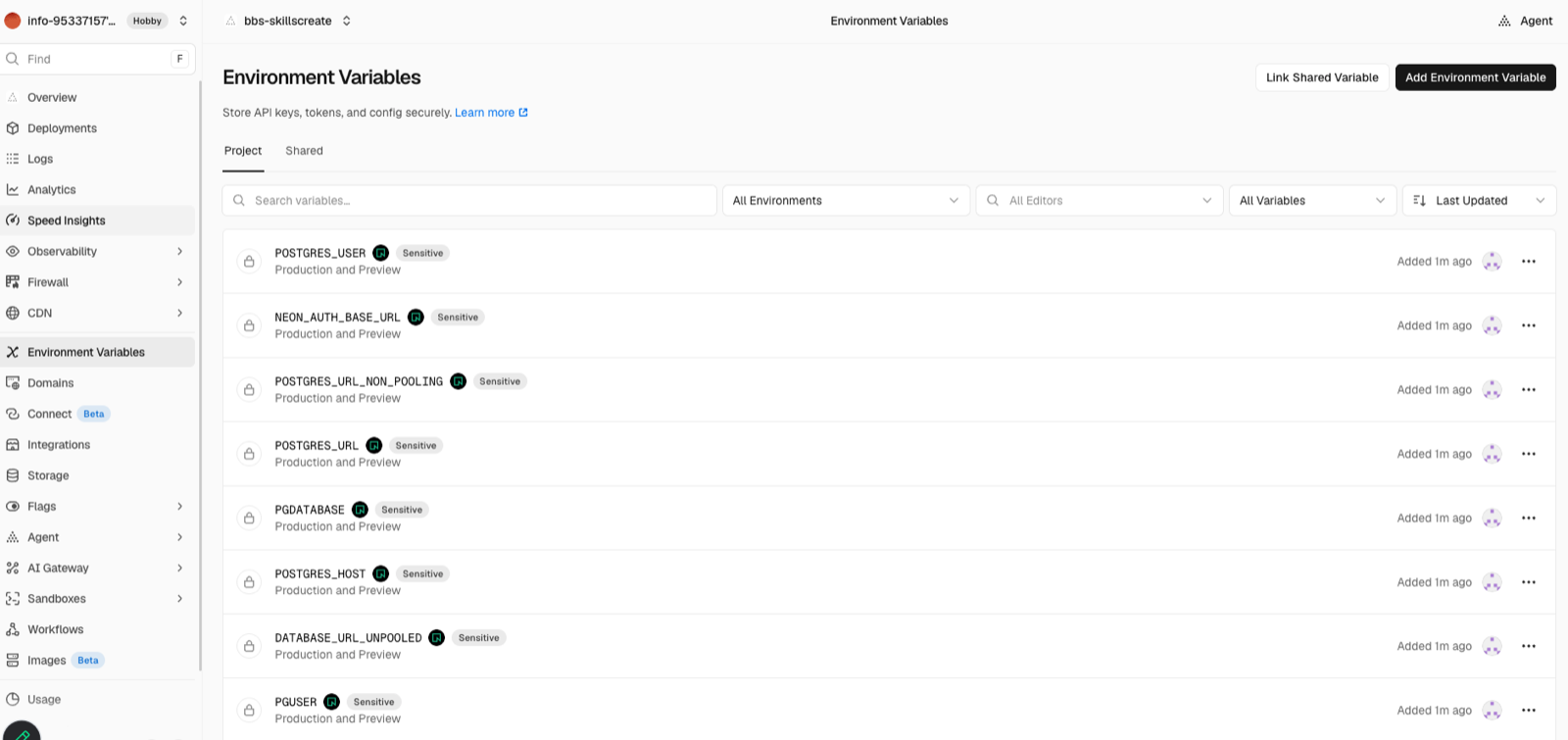
Task: Switch to the Shared tab
Action: (304, 151)
